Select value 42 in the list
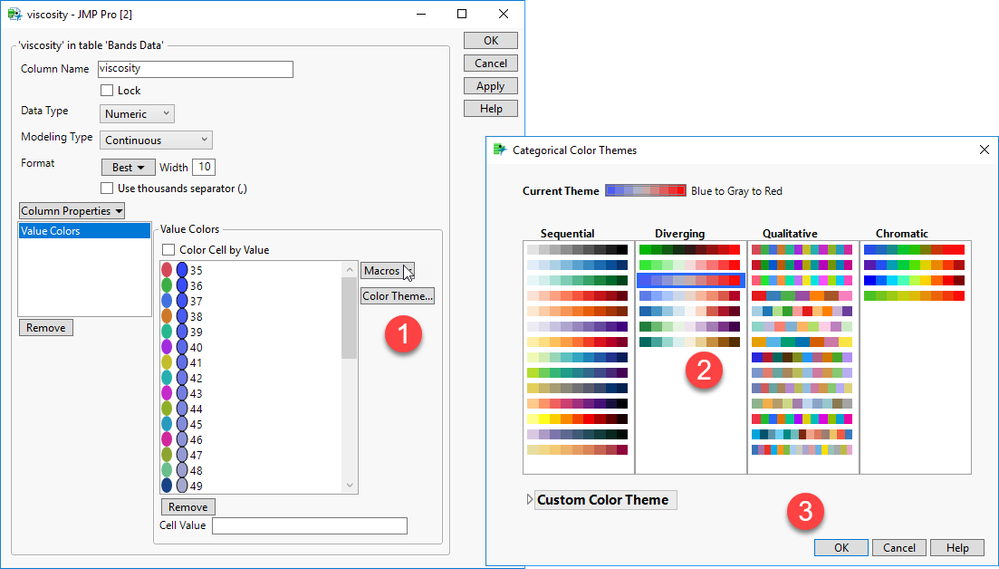 pyautogui.click(x=196, y=378)
